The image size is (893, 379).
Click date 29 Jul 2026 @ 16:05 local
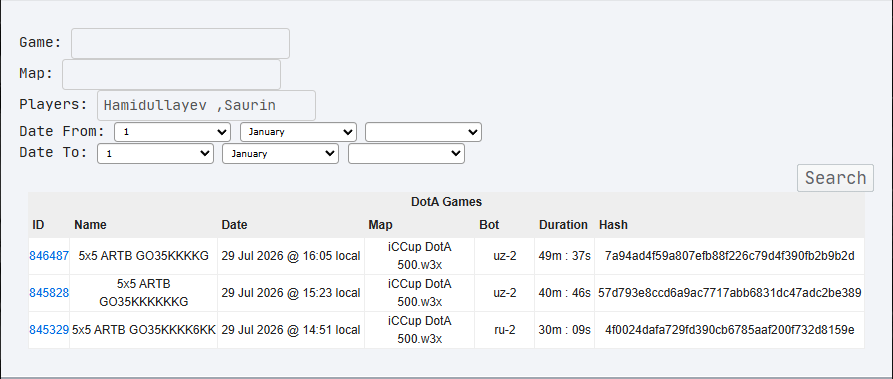(x=291, y=256)
